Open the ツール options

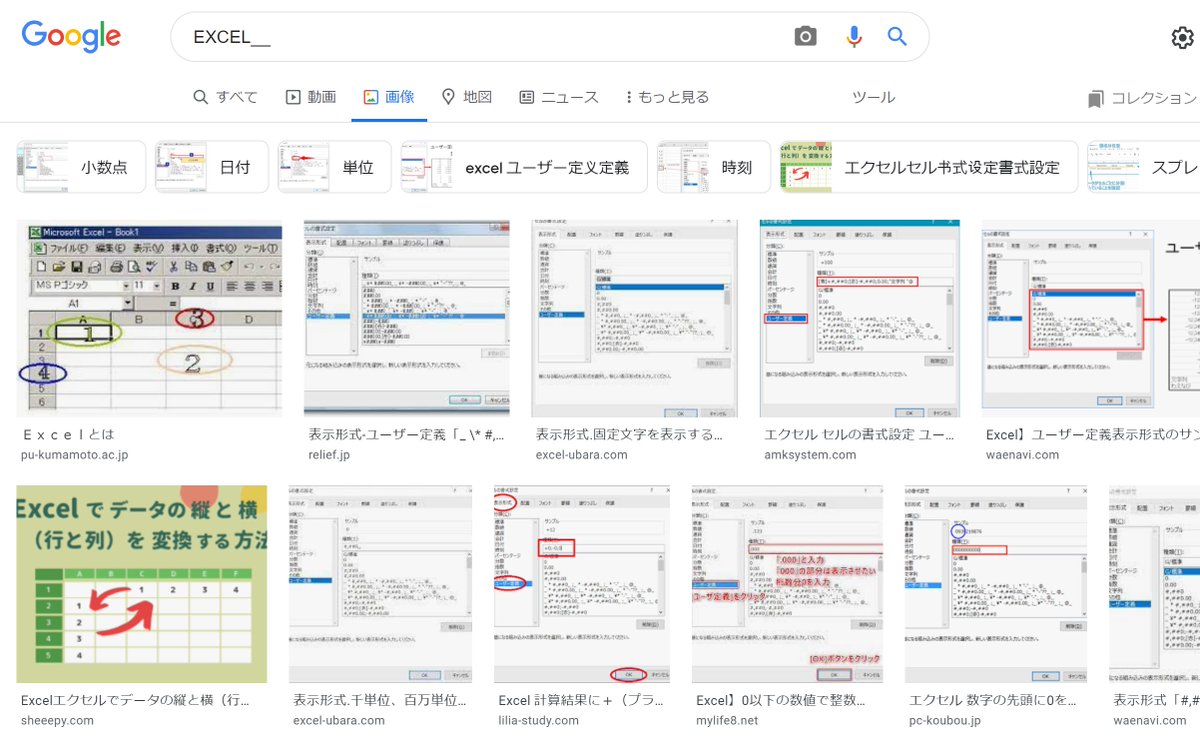click(873, 97)
